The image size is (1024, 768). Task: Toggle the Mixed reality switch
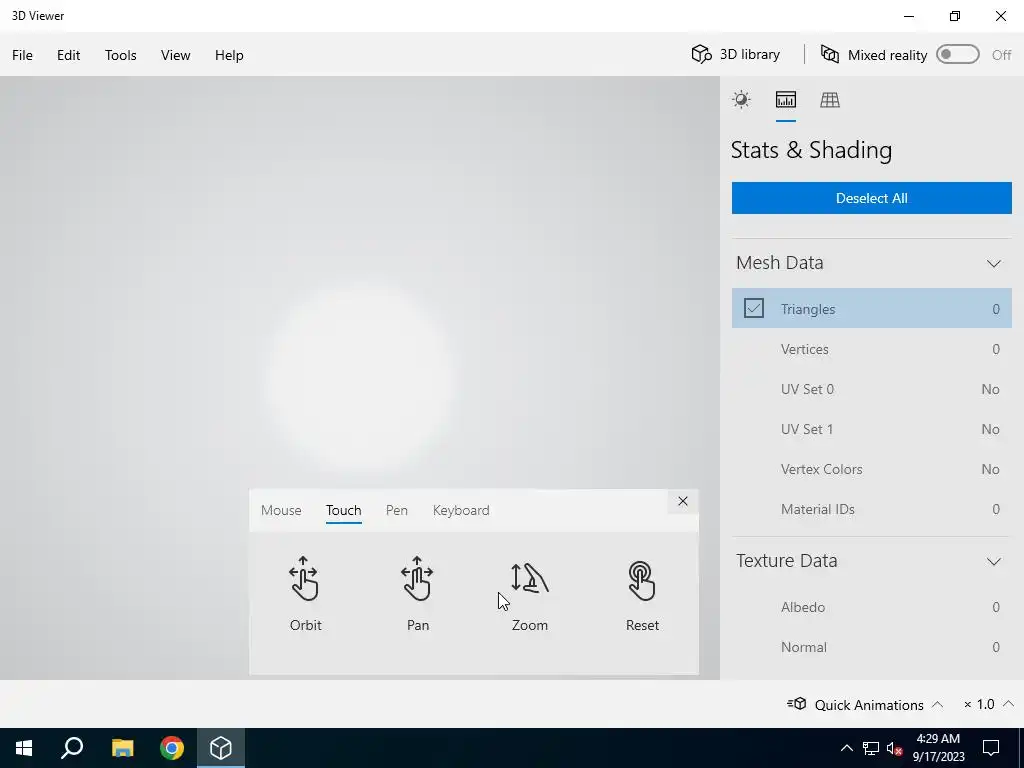pos(957,55)
